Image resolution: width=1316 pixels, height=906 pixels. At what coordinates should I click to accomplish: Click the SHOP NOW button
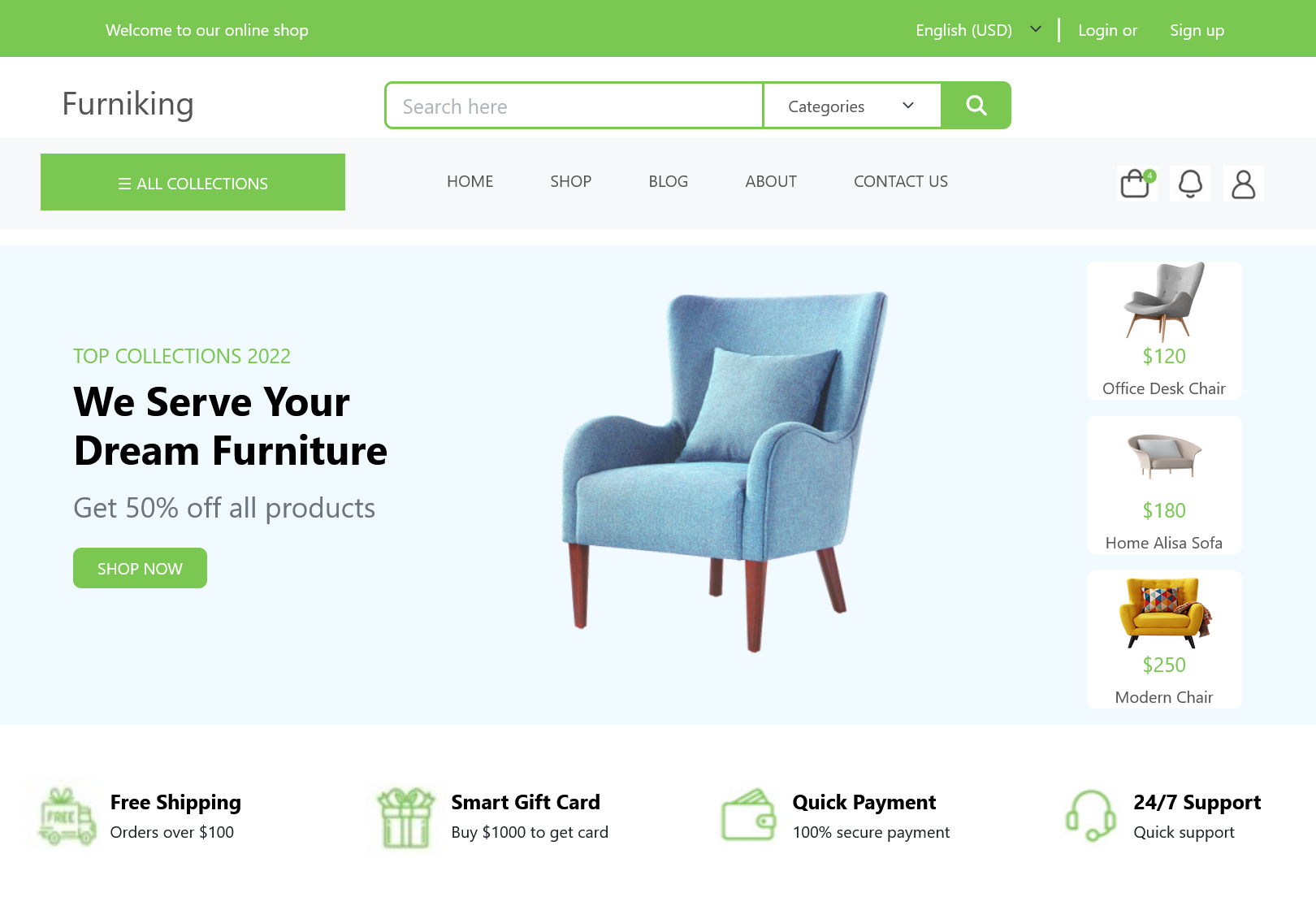(140, 568)
